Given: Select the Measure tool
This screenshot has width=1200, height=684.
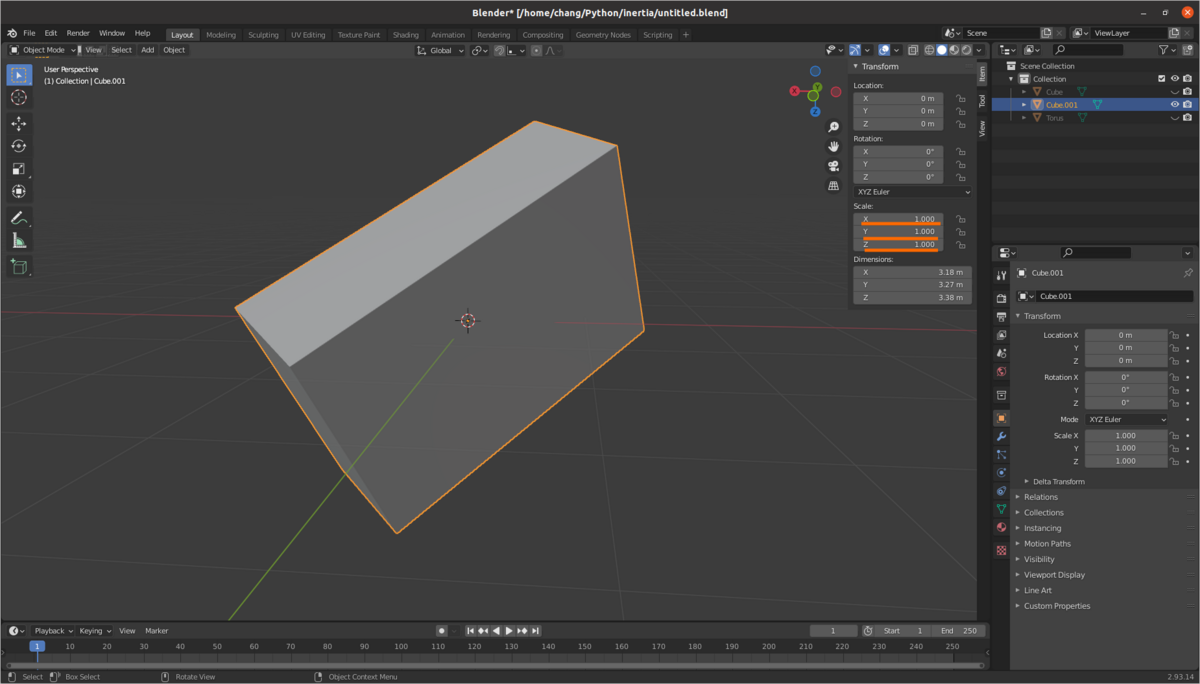Looking at the screenshot, I should click(x=19, y=241).
